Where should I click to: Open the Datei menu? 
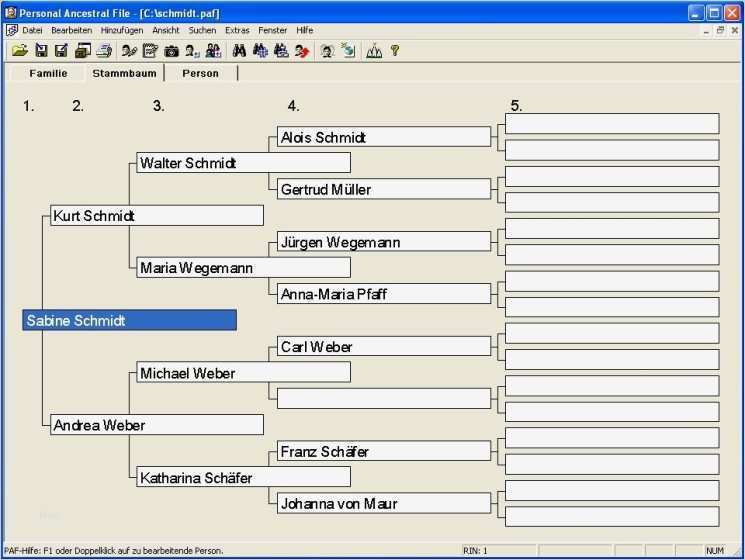coord(32,30)
